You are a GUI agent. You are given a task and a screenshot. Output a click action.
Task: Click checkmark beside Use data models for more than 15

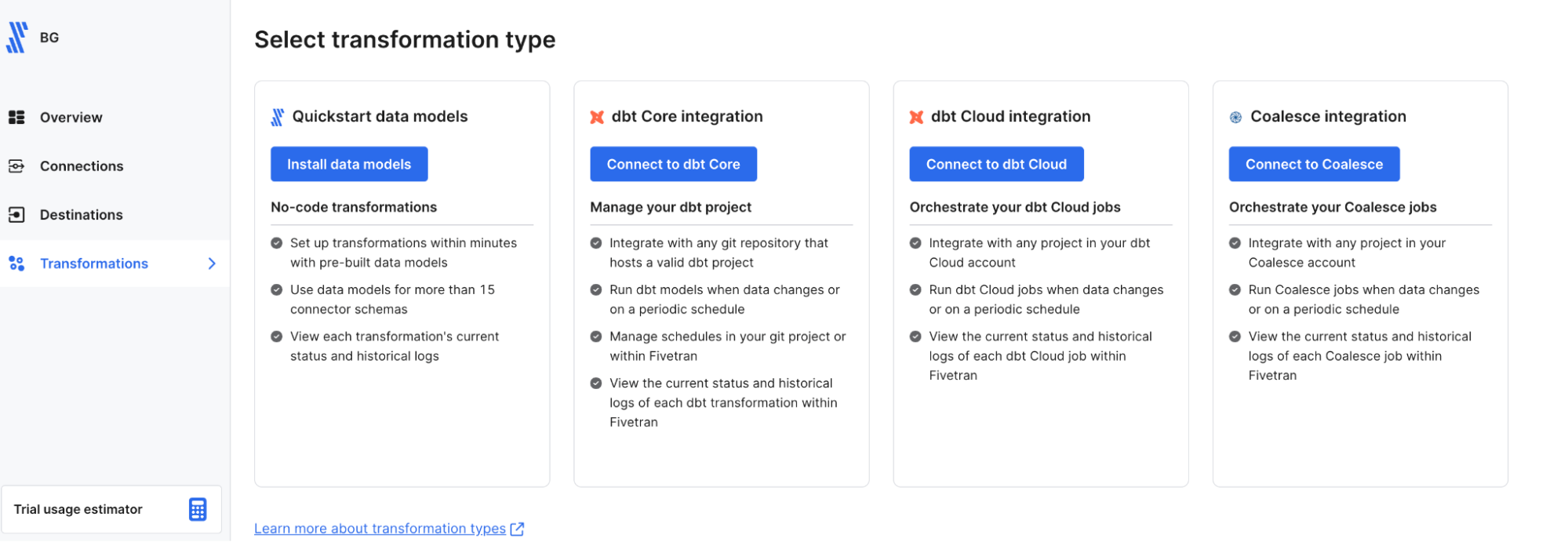pos(277,289)
